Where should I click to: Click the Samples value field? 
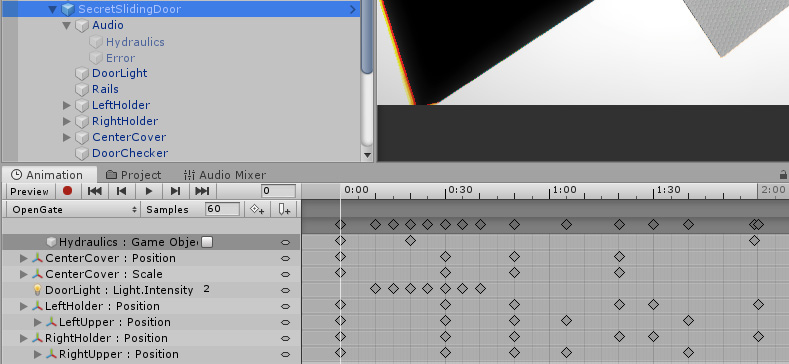[x=222, y=209]
